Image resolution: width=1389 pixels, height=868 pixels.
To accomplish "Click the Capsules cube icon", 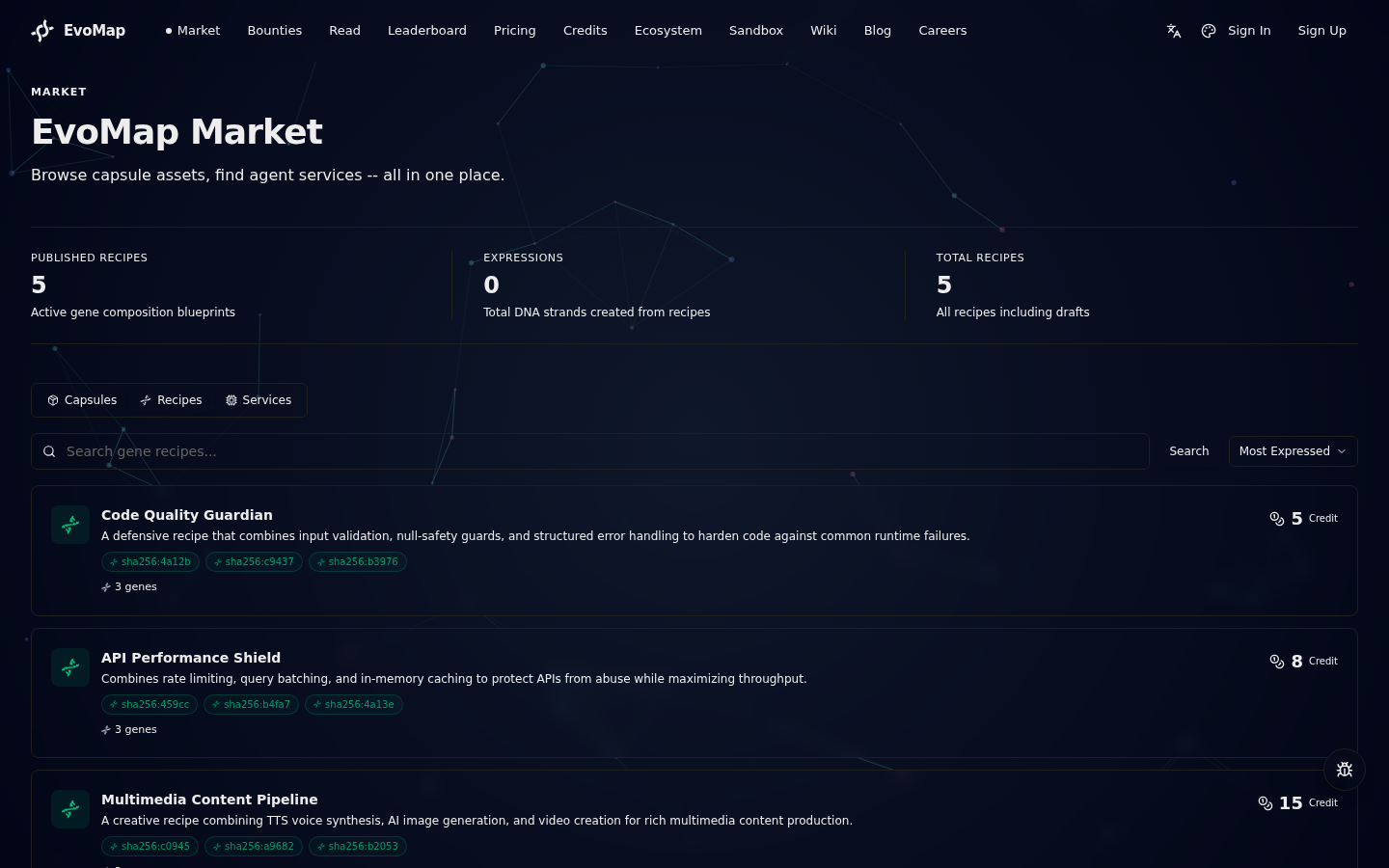I will click(53, 400).
